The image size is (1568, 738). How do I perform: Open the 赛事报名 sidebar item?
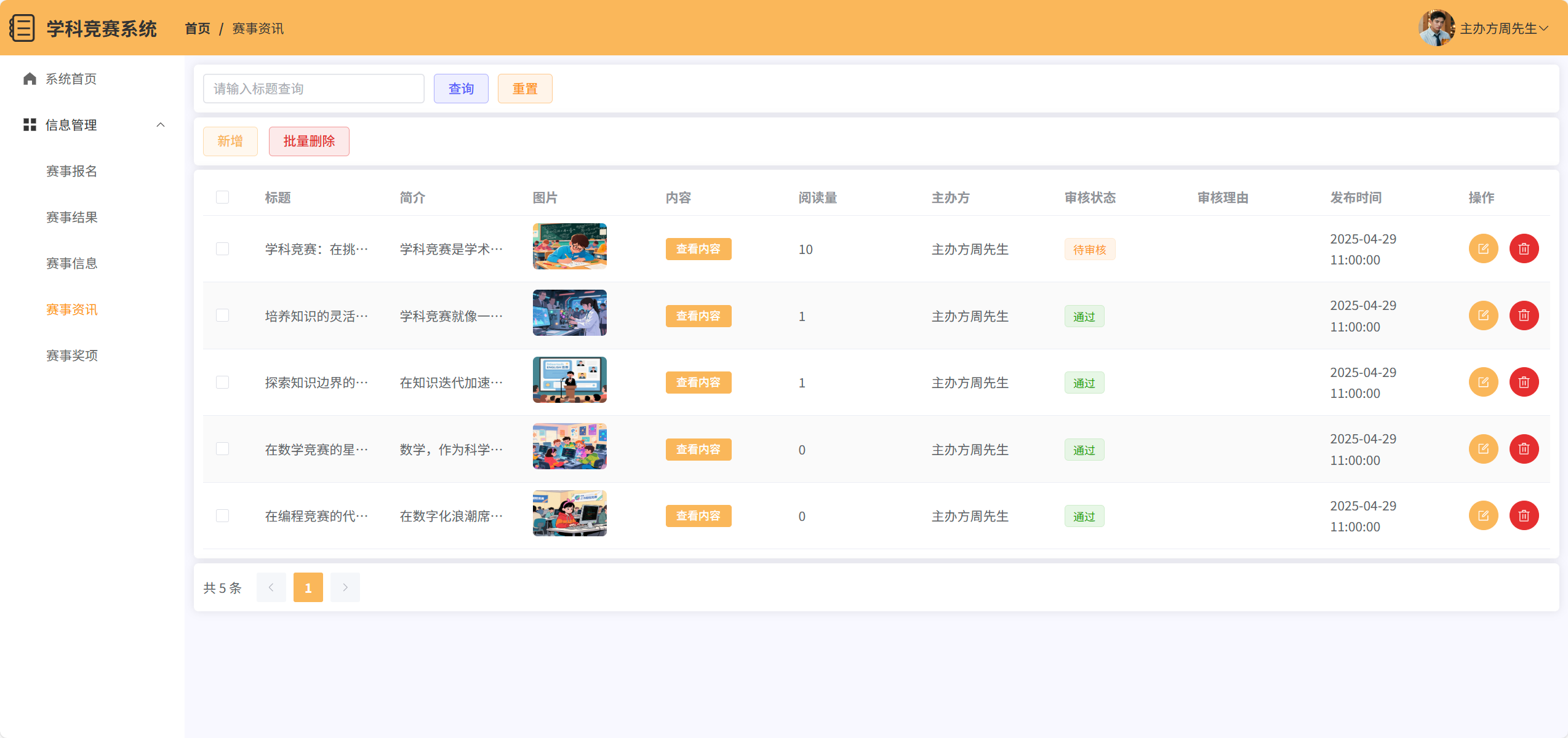pyautogui.click(x=72, y=171)
